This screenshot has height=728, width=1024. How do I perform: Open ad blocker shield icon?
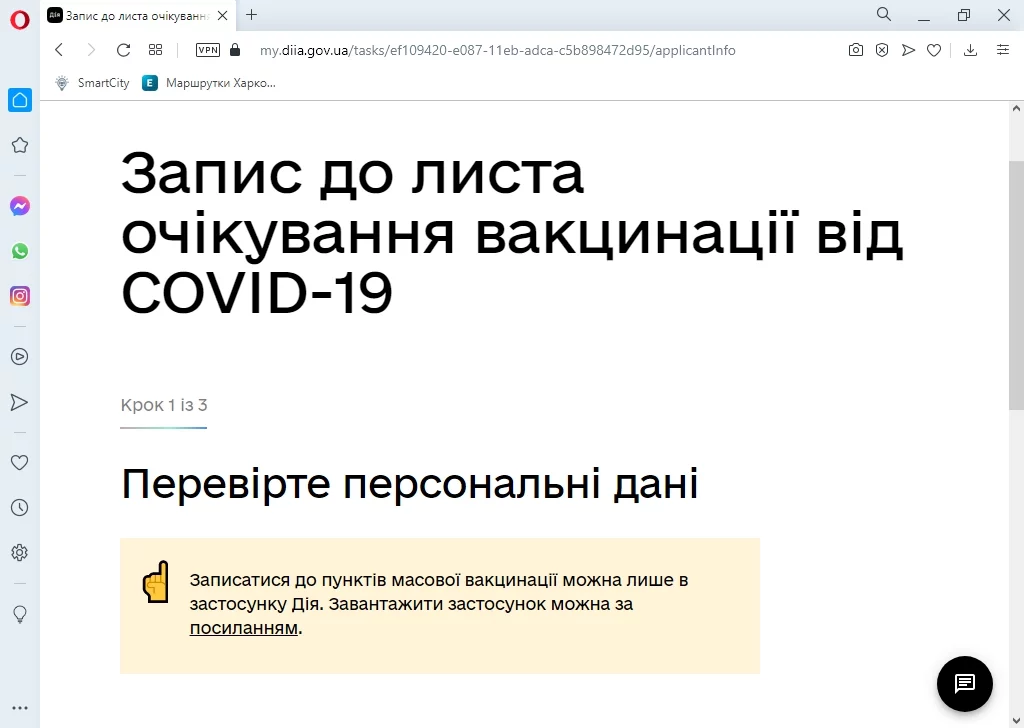tap(882, 50)
